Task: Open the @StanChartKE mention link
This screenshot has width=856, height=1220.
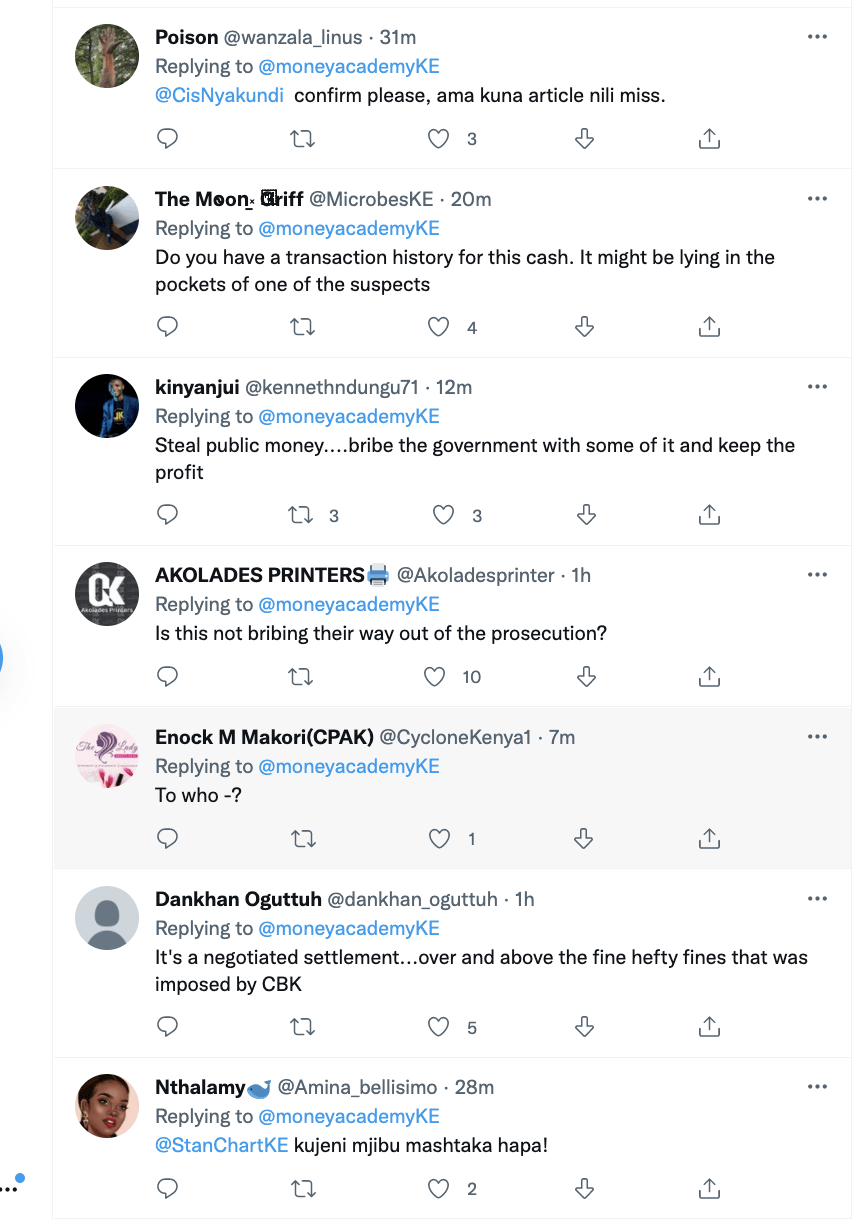Action: click(221, 1145)
